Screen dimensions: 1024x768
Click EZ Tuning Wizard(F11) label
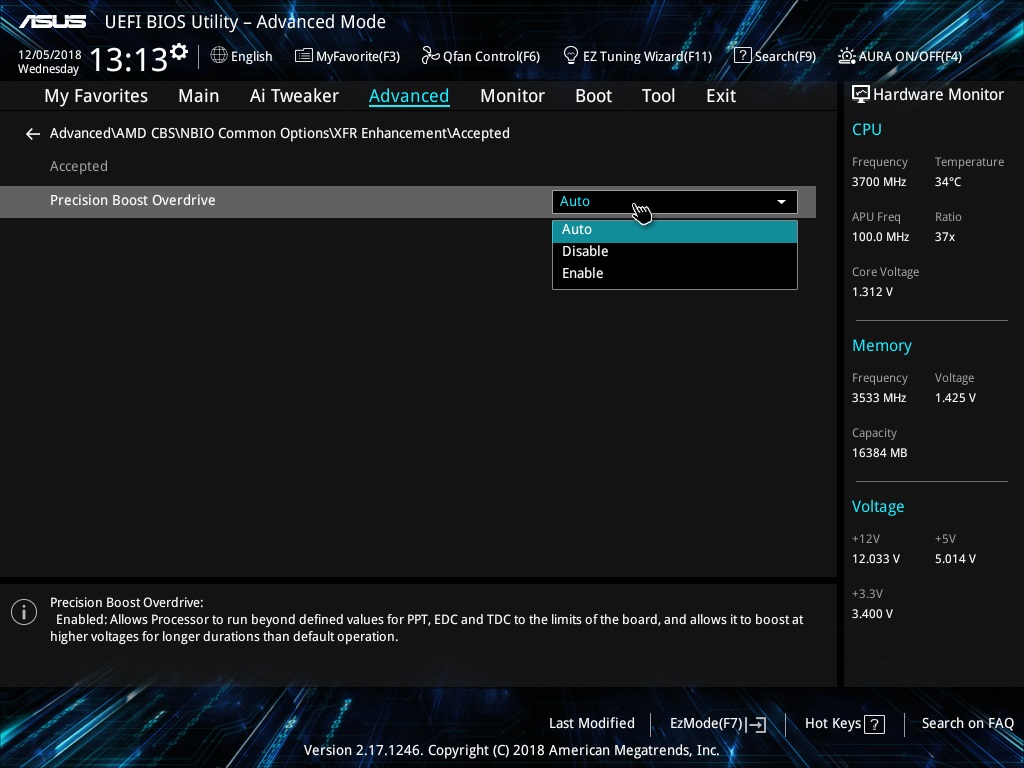(647, 56)
